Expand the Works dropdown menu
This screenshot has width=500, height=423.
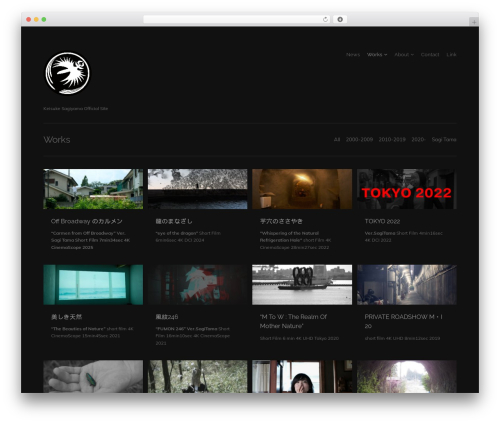click(x=377, y=55)
